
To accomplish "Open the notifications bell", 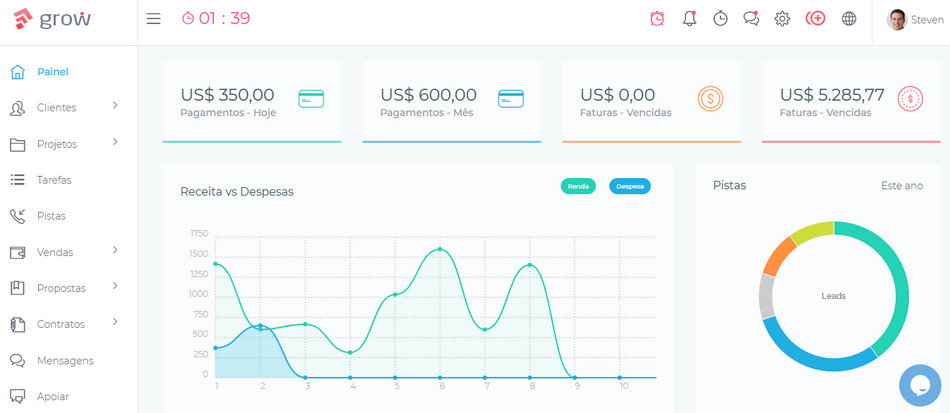I will (x=689, y=19).
